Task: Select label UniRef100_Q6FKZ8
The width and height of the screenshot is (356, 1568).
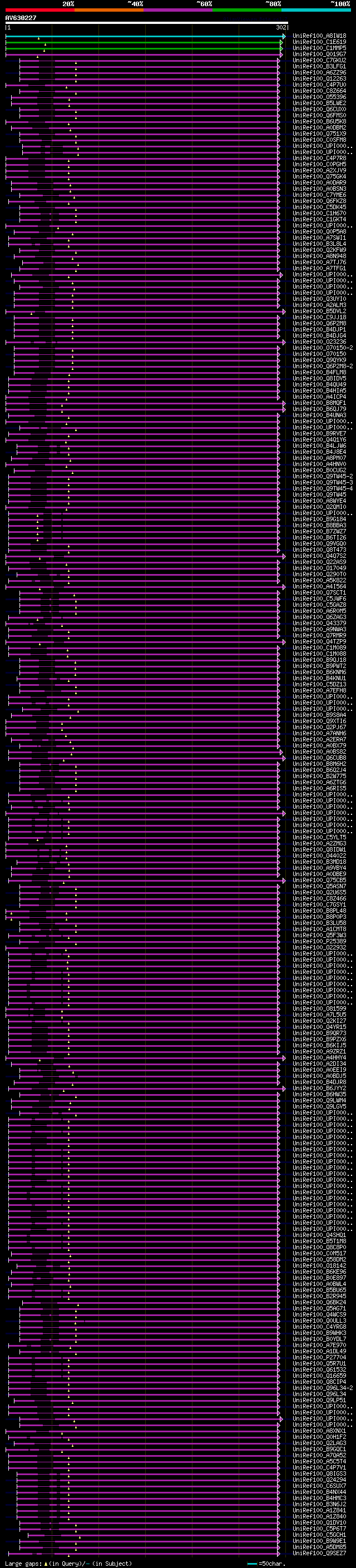Action: click(x=319, y=201)
